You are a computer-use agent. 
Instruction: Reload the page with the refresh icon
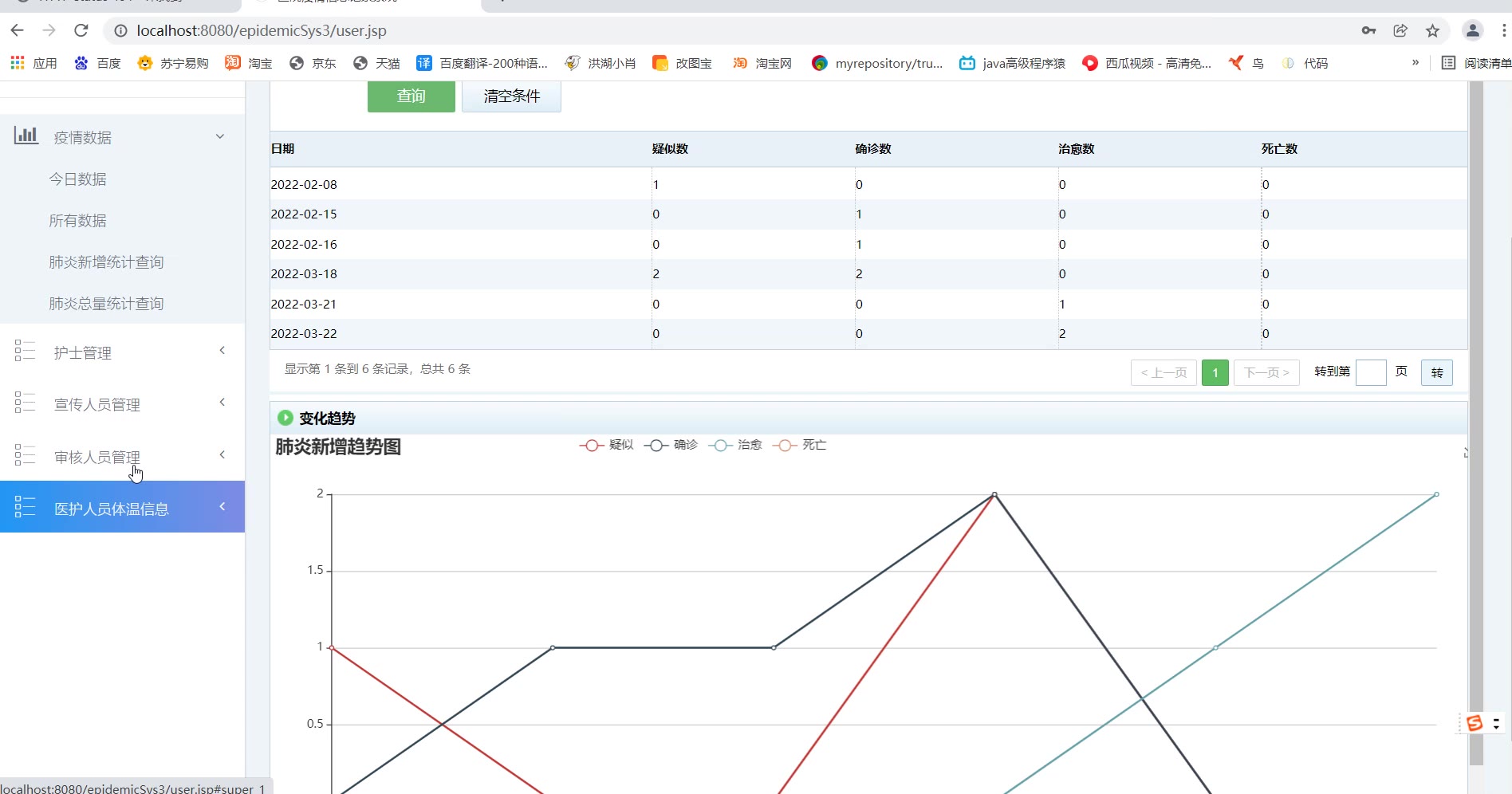[x=81, y=30]
